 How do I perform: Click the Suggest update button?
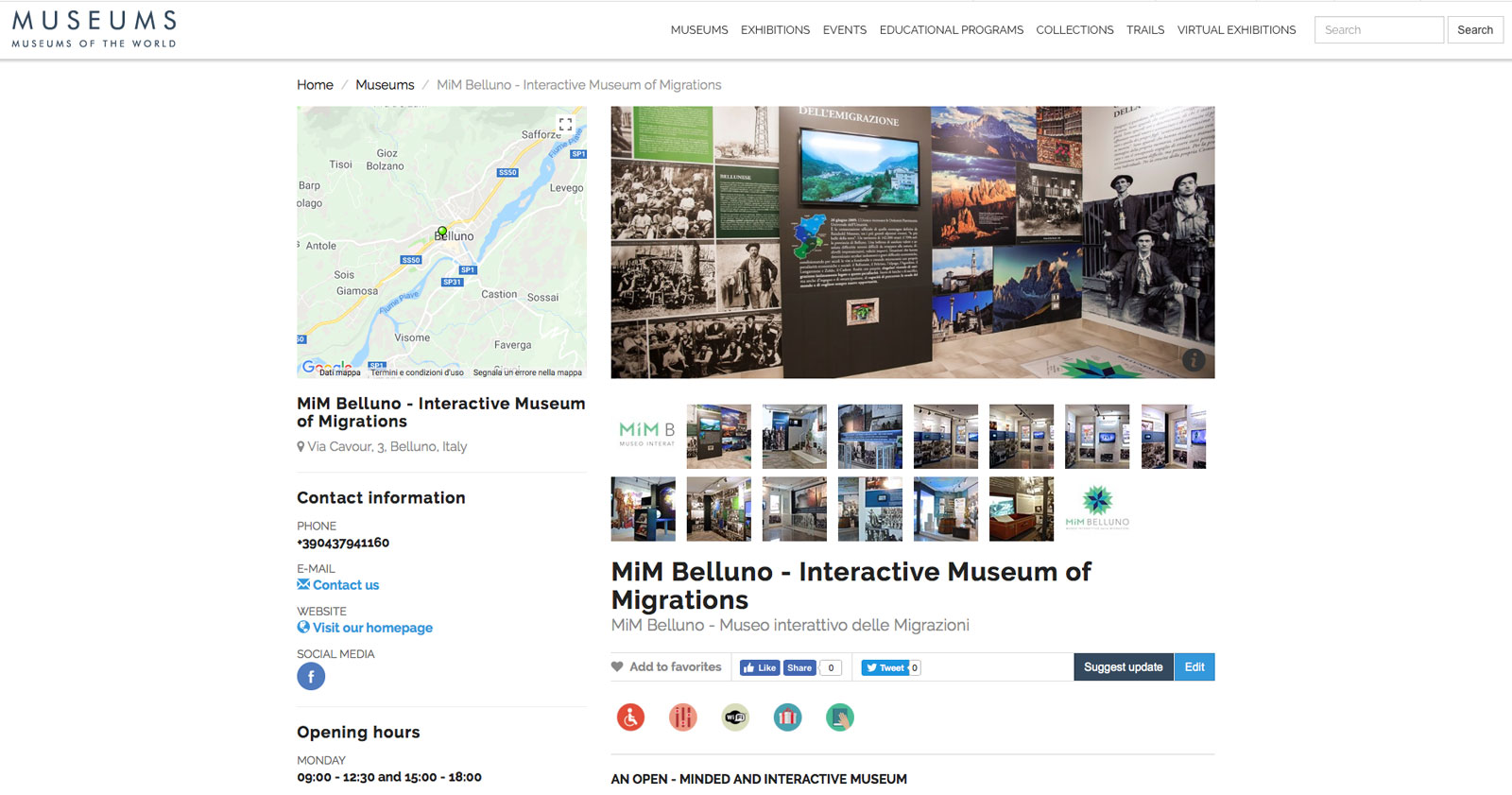(1123, 666)
